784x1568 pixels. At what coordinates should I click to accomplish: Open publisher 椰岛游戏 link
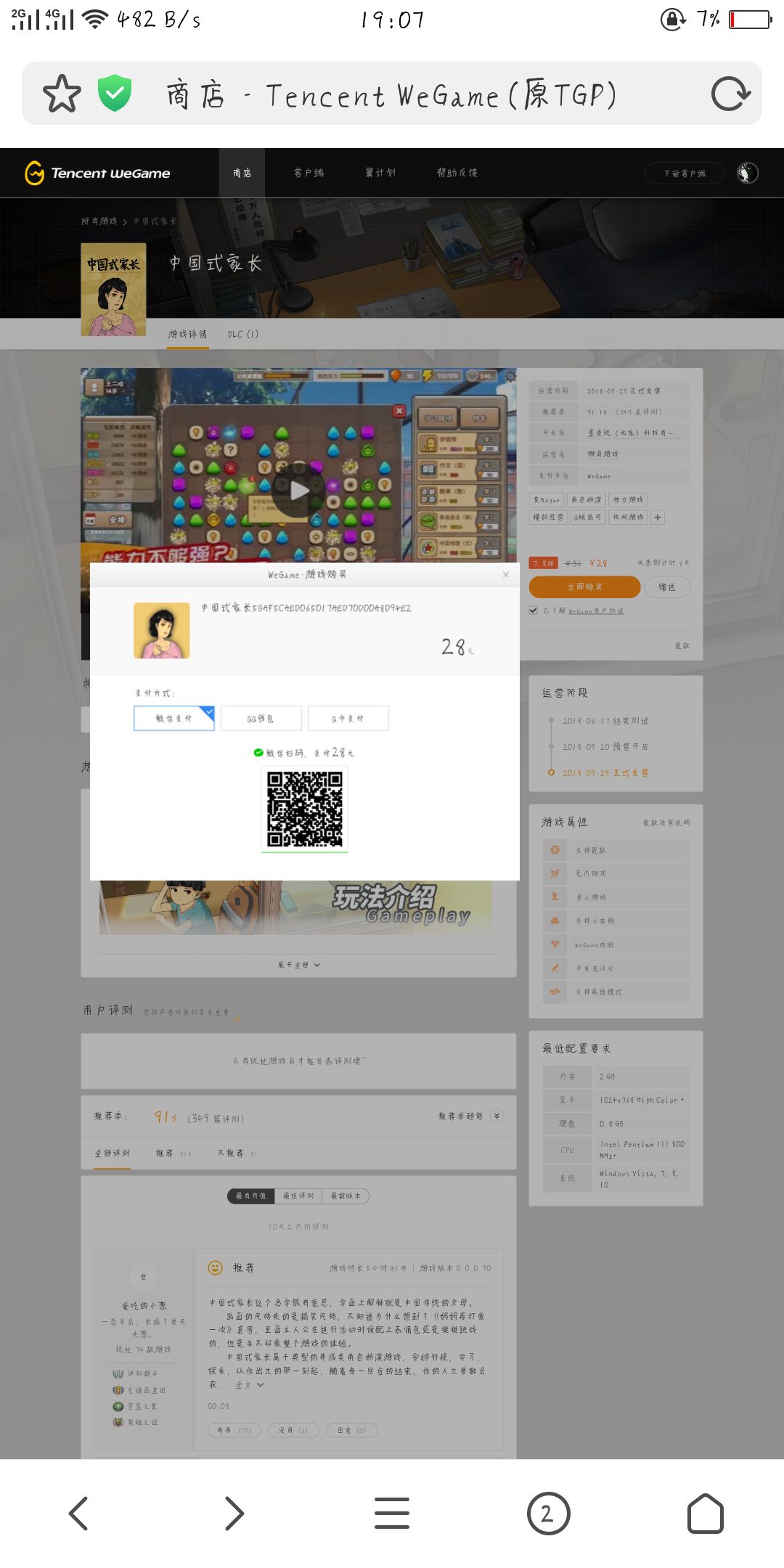[603, 454]
